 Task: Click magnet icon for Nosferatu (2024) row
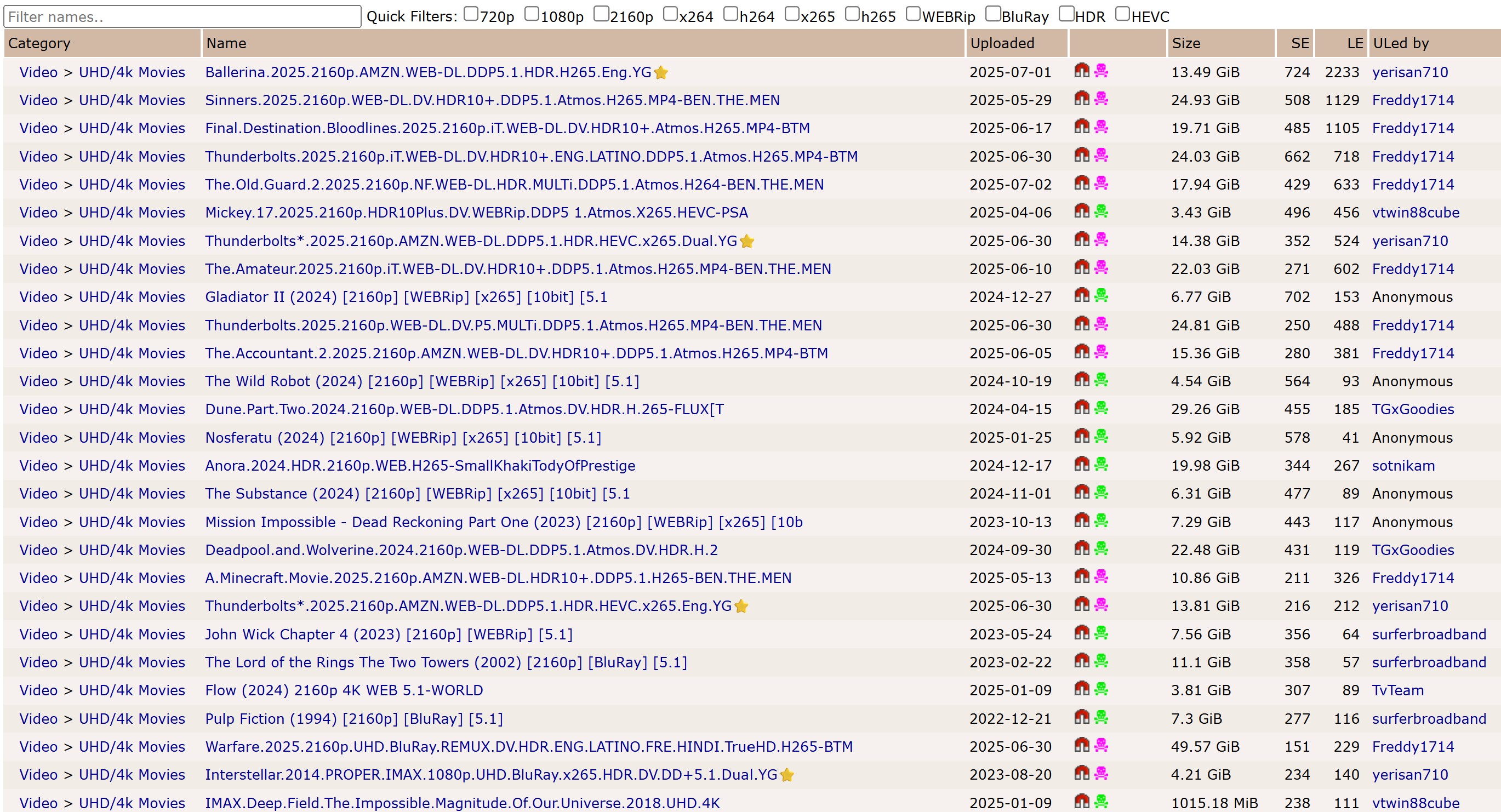[1081, 436]
